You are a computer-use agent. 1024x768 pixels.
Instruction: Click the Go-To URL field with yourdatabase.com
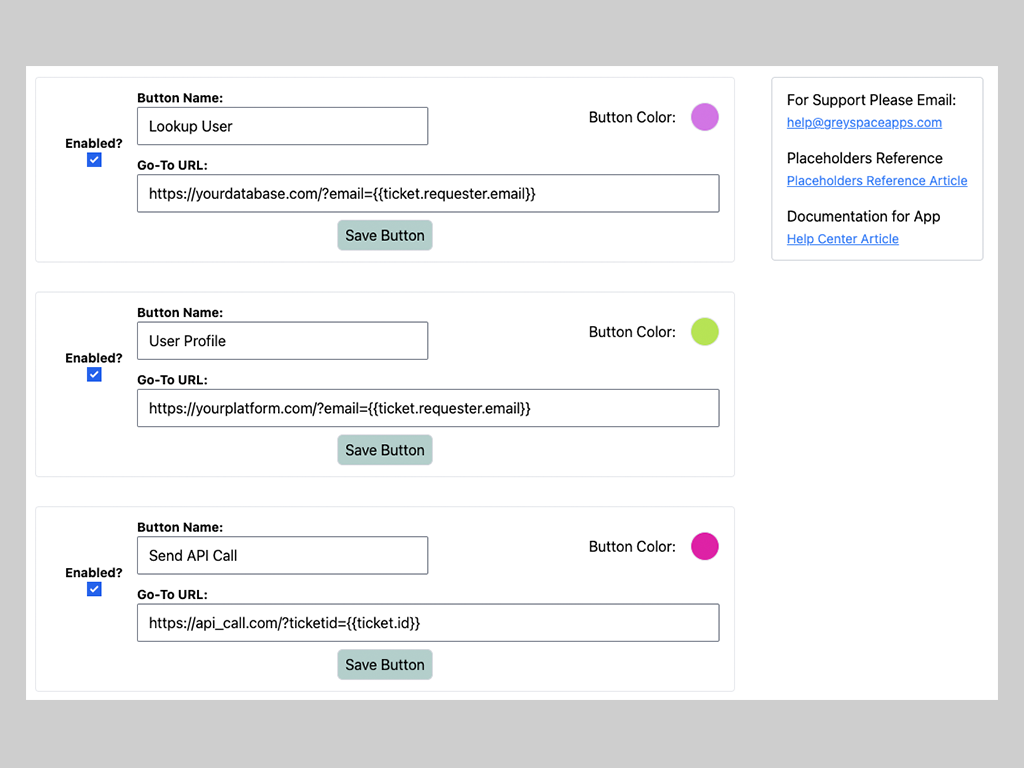(427, 194)
